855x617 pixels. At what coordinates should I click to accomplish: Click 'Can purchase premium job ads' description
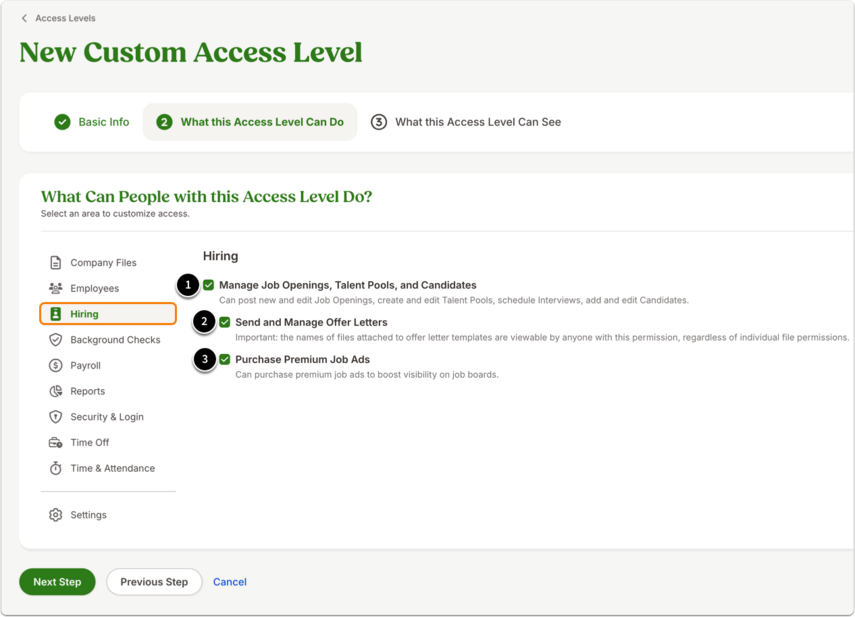[367, 374]
